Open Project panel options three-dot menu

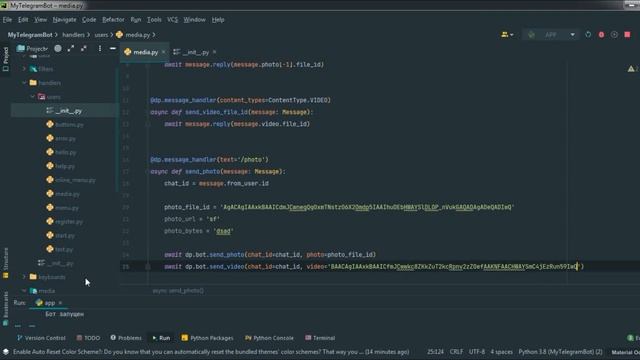point(100,49)
